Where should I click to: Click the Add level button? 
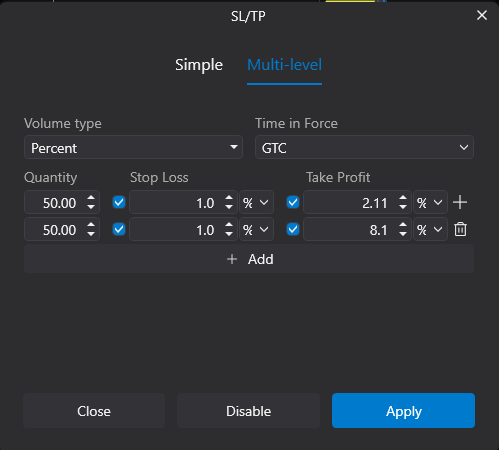(x=249, y=259)
